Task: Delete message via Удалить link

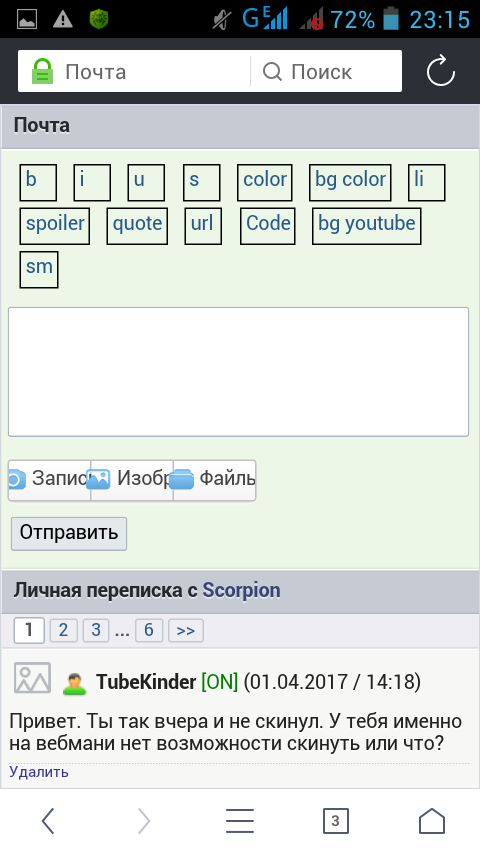Action: coord(39,772)
